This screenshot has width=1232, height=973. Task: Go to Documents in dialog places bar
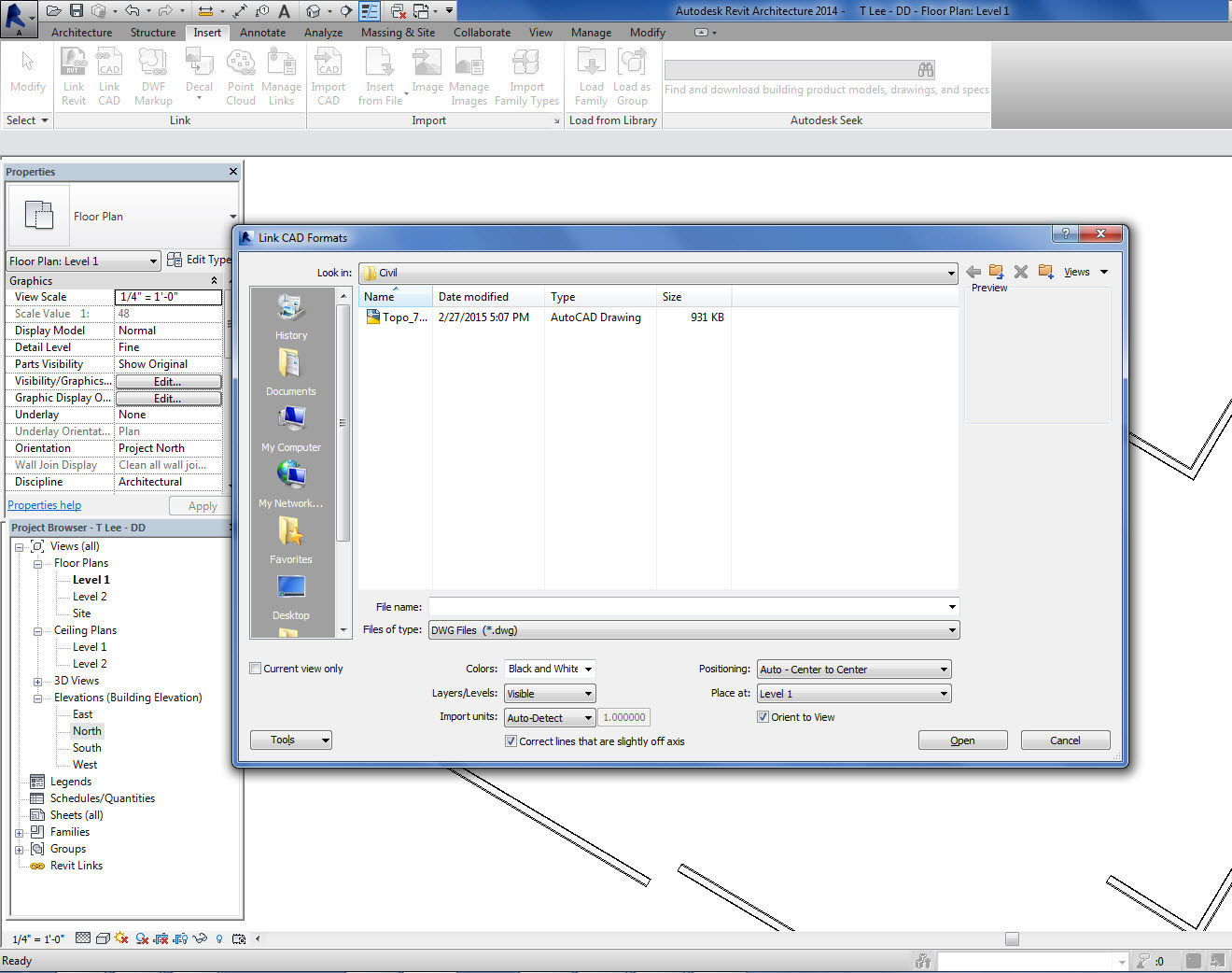tap(291, 374)
